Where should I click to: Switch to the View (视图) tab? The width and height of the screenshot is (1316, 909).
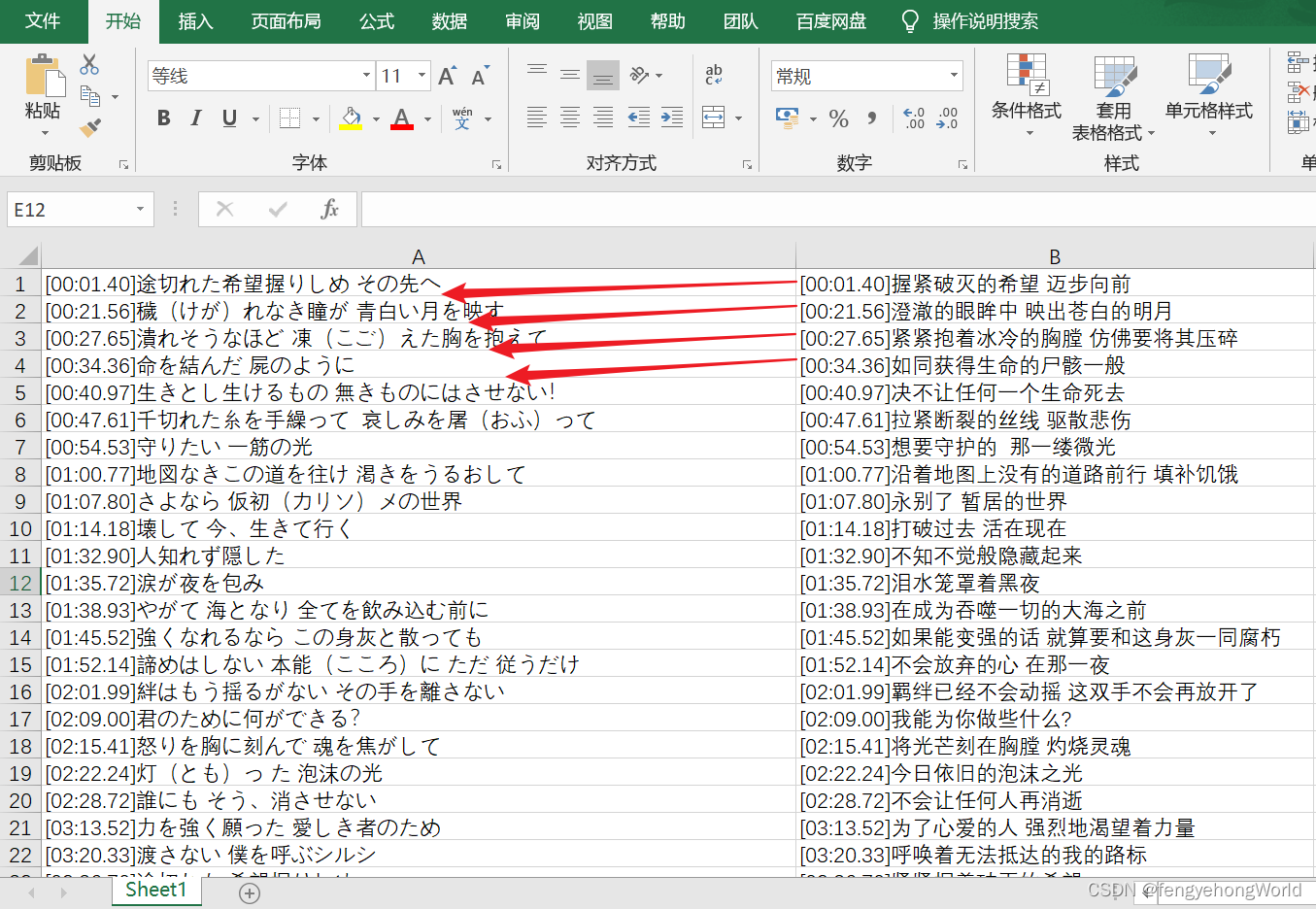tap(595, 21)
